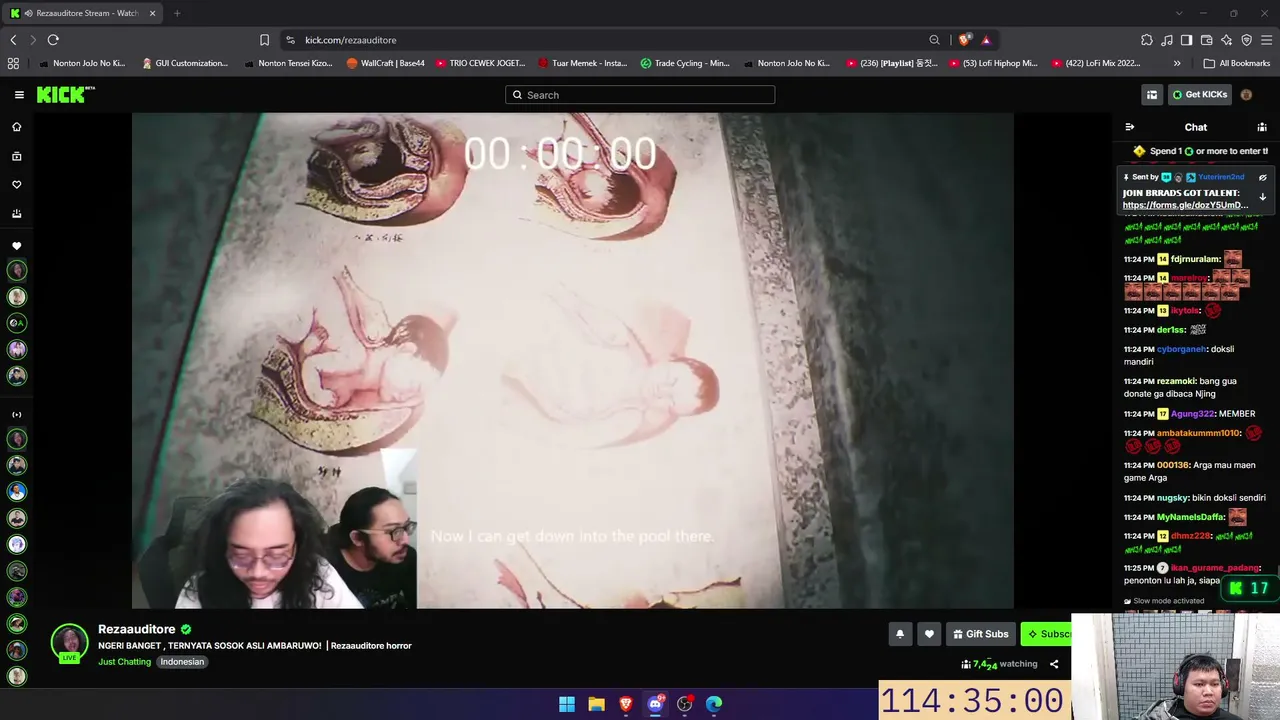Open Microsoft Edge from the taskbar
The height and width of the screenshot is (720, 1280).
[x=714, y=704]
